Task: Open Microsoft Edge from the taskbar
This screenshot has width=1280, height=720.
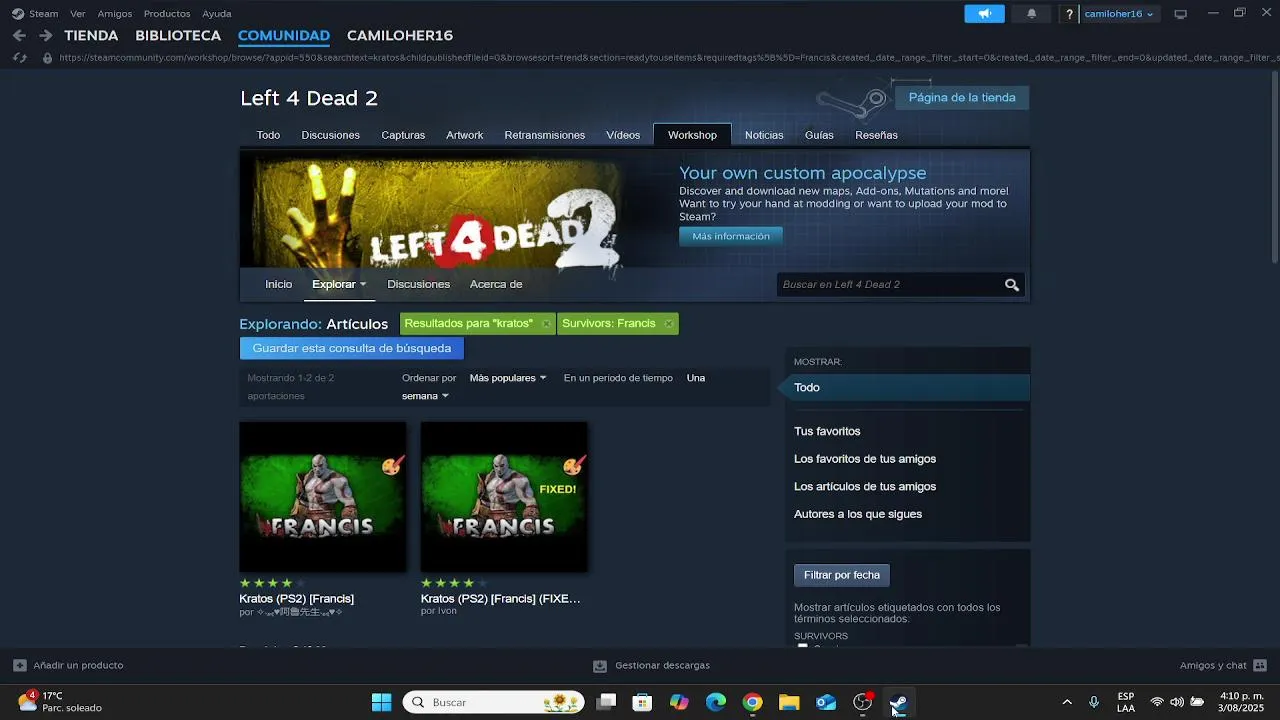Action: click(x=716, y=702)
